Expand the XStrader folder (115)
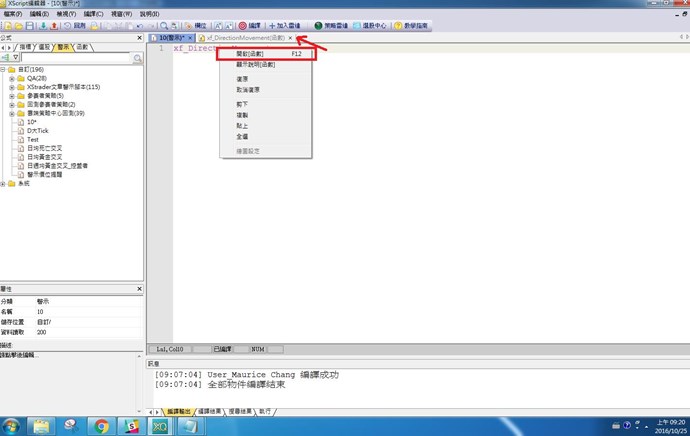This screenshot has height=436, width=690. click(12, 87)
